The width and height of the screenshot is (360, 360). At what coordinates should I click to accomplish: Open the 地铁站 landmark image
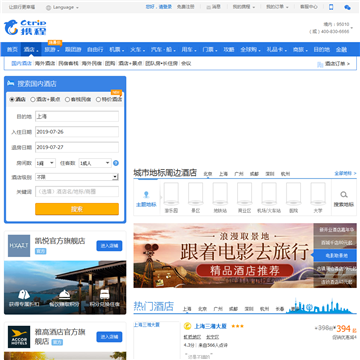220,194
